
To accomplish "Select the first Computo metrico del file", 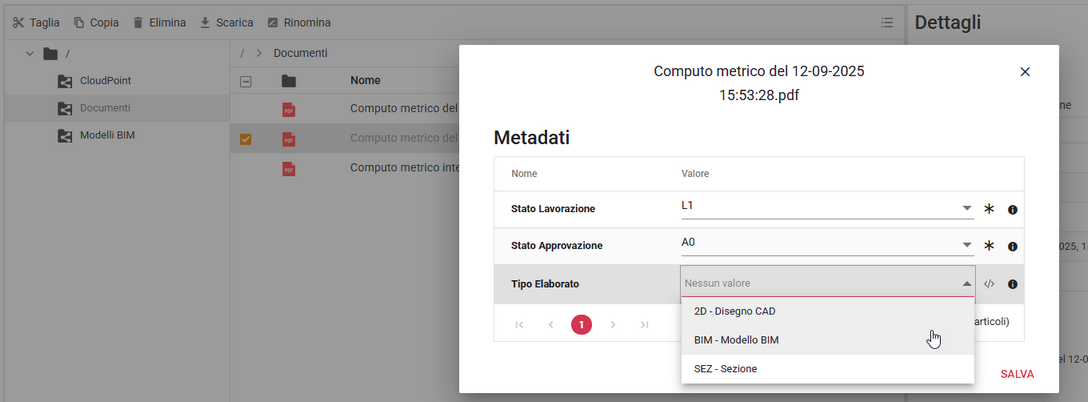I will click(x=404, y=108).
